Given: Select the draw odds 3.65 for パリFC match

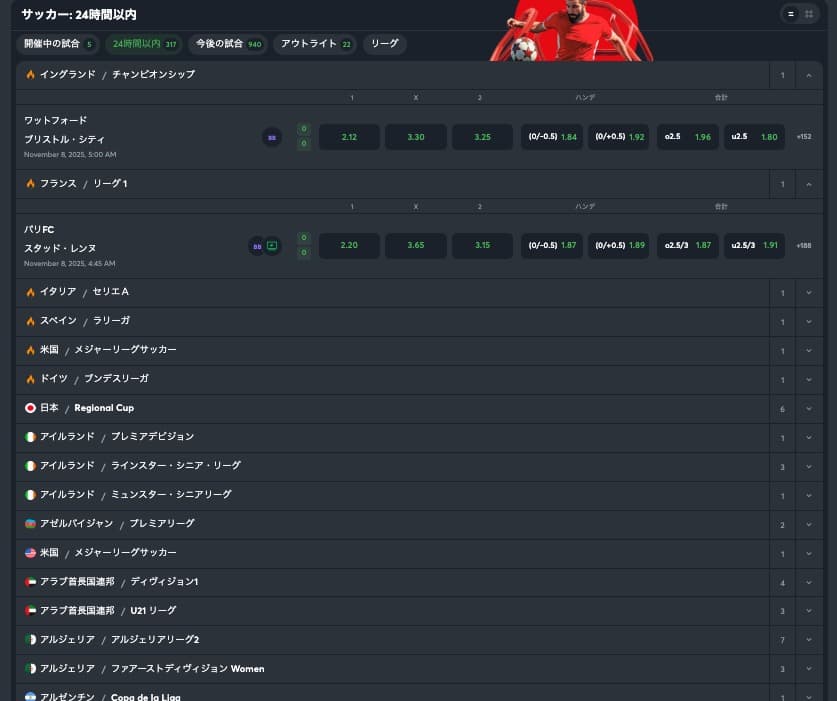Looking at the screenshot, I should tap(416, 246).
